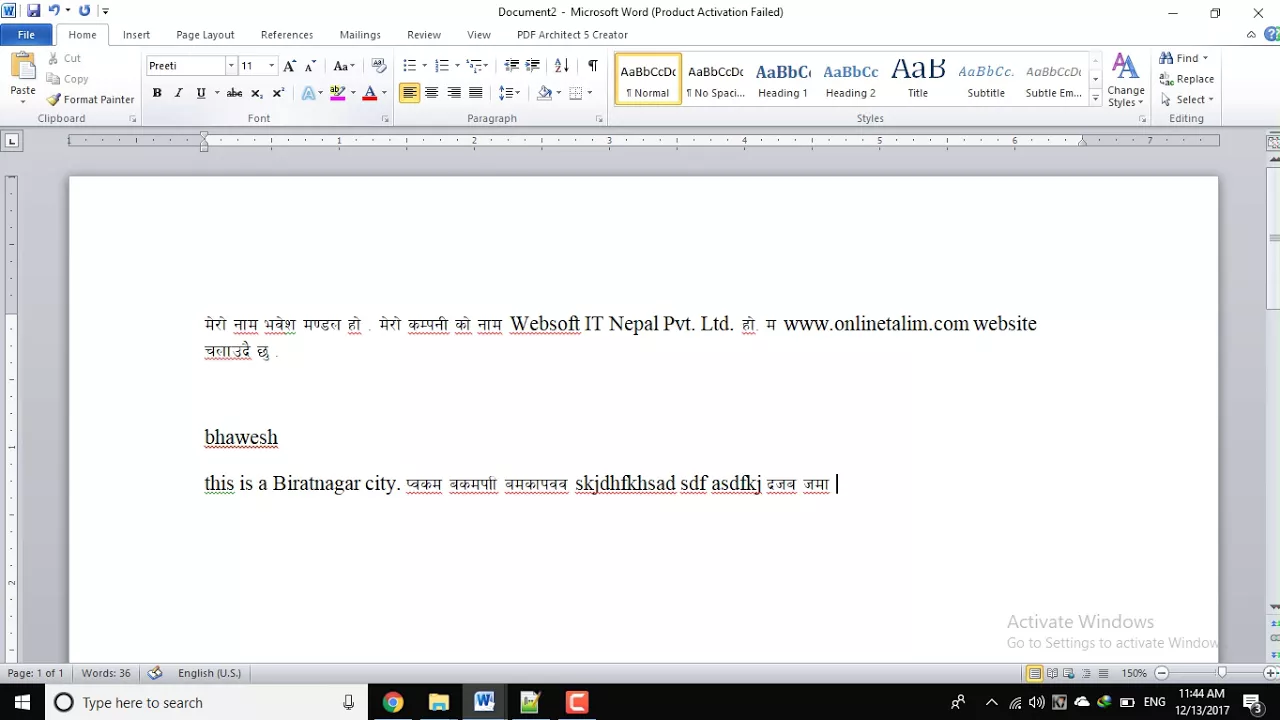The height and width of the screenshot is (720, 1280).
Task: Apply Strikethrough formatting
Action: [x=234, y=93]
